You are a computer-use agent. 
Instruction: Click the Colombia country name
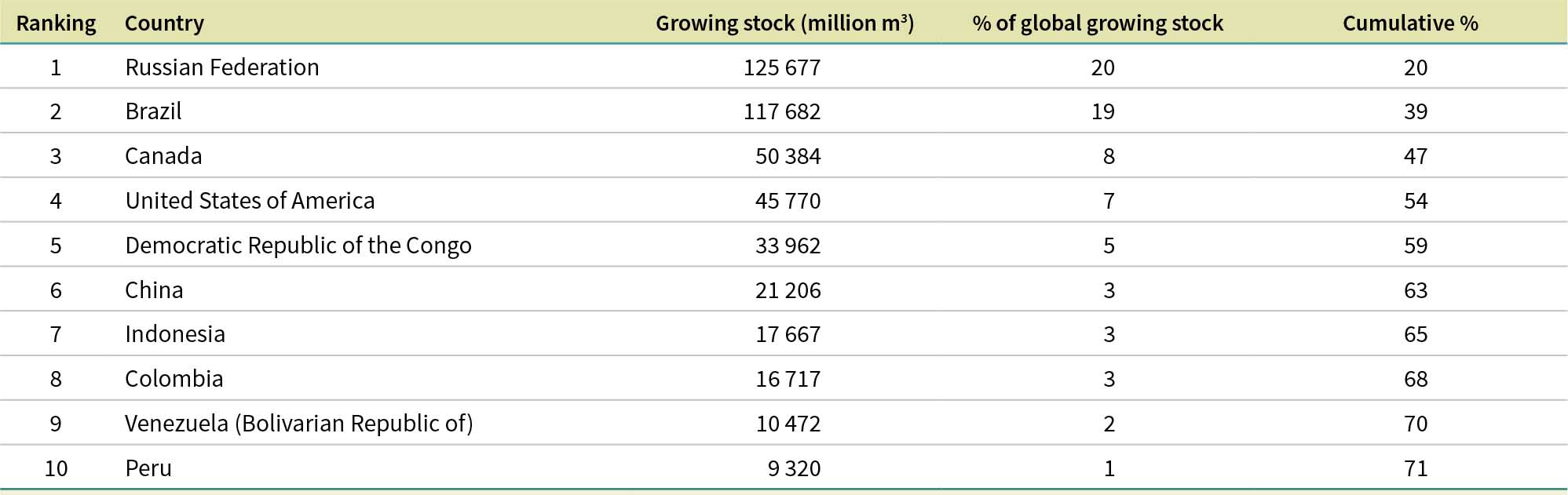(174, 379)
